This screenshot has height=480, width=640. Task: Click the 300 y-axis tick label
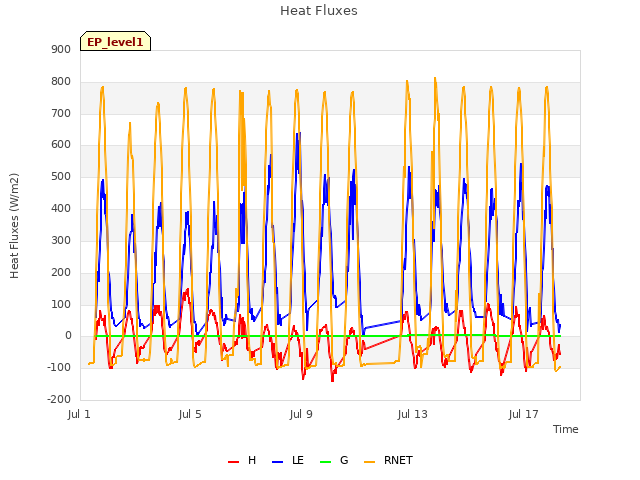coord(61,240)
